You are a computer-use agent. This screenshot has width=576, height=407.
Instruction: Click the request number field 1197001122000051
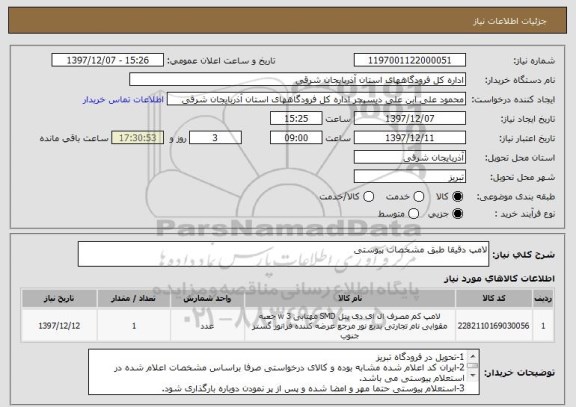click(410, 60)
